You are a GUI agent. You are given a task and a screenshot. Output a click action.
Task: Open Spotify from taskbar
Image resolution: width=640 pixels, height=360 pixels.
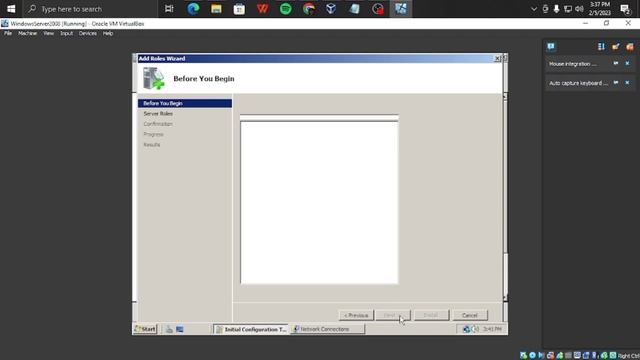coord(286,9)
